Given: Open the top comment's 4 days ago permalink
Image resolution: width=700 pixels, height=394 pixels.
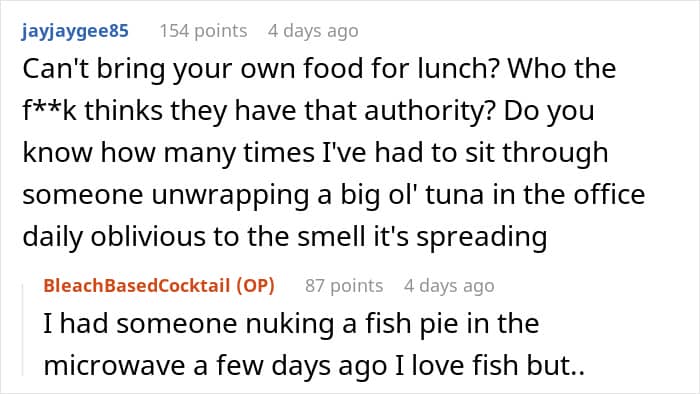Looking at the screenshot, I should point(313,31).
